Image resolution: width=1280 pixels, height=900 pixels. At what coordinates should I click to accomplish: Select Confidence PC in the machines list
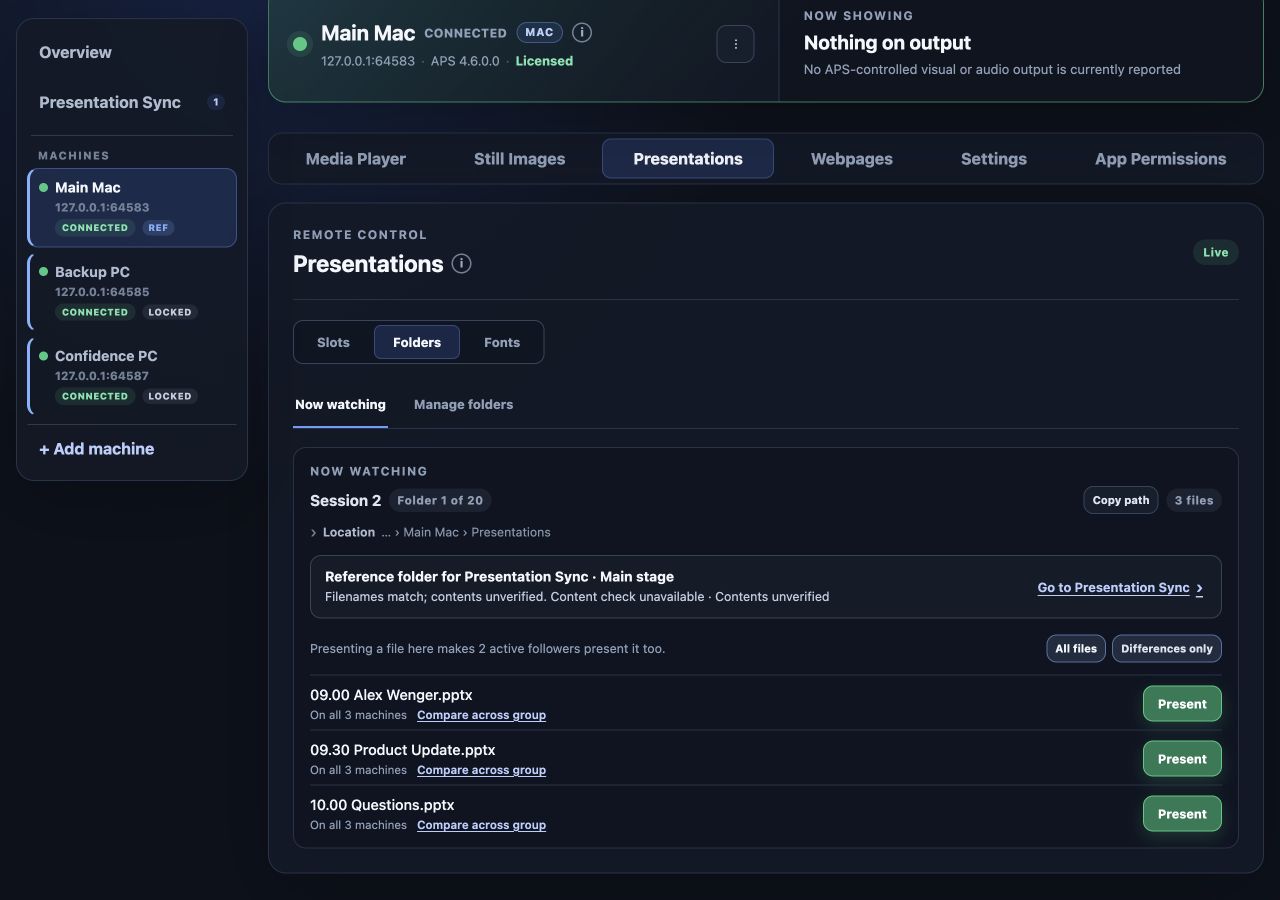132,375
